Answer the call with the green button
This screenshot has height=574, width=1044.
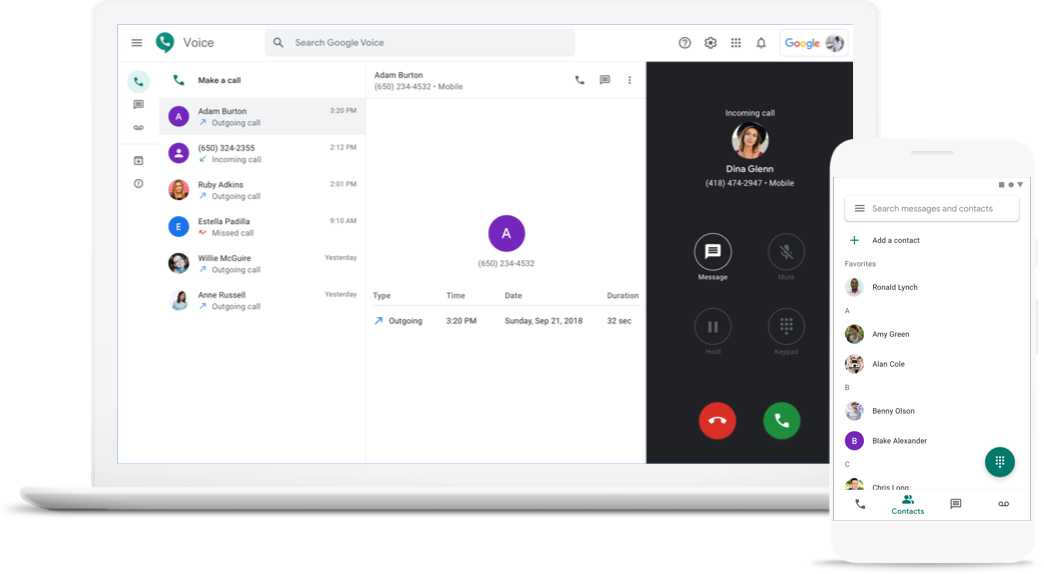pyautogui.click(x=782, y=421)
